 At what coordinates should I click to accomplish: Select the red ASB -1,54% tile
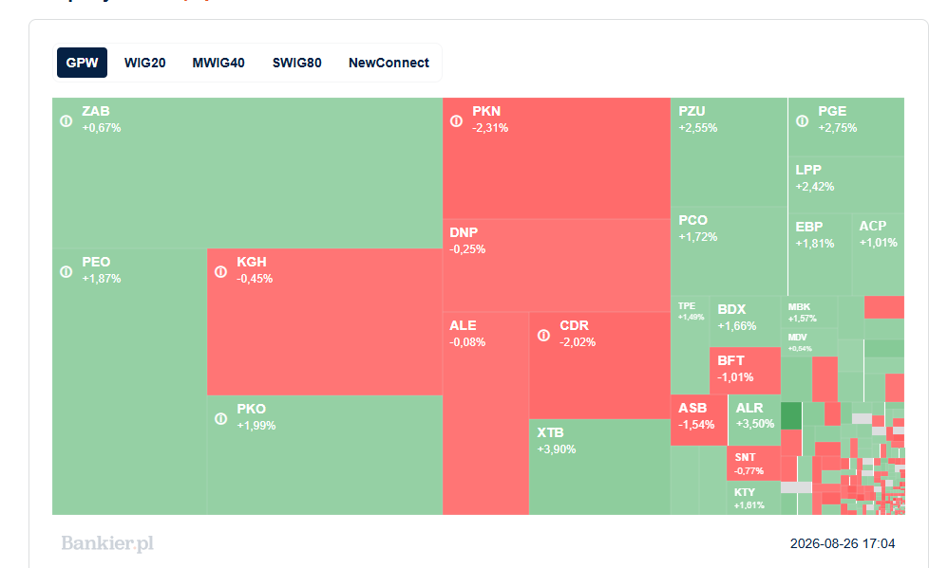click(x=700, y=420)
